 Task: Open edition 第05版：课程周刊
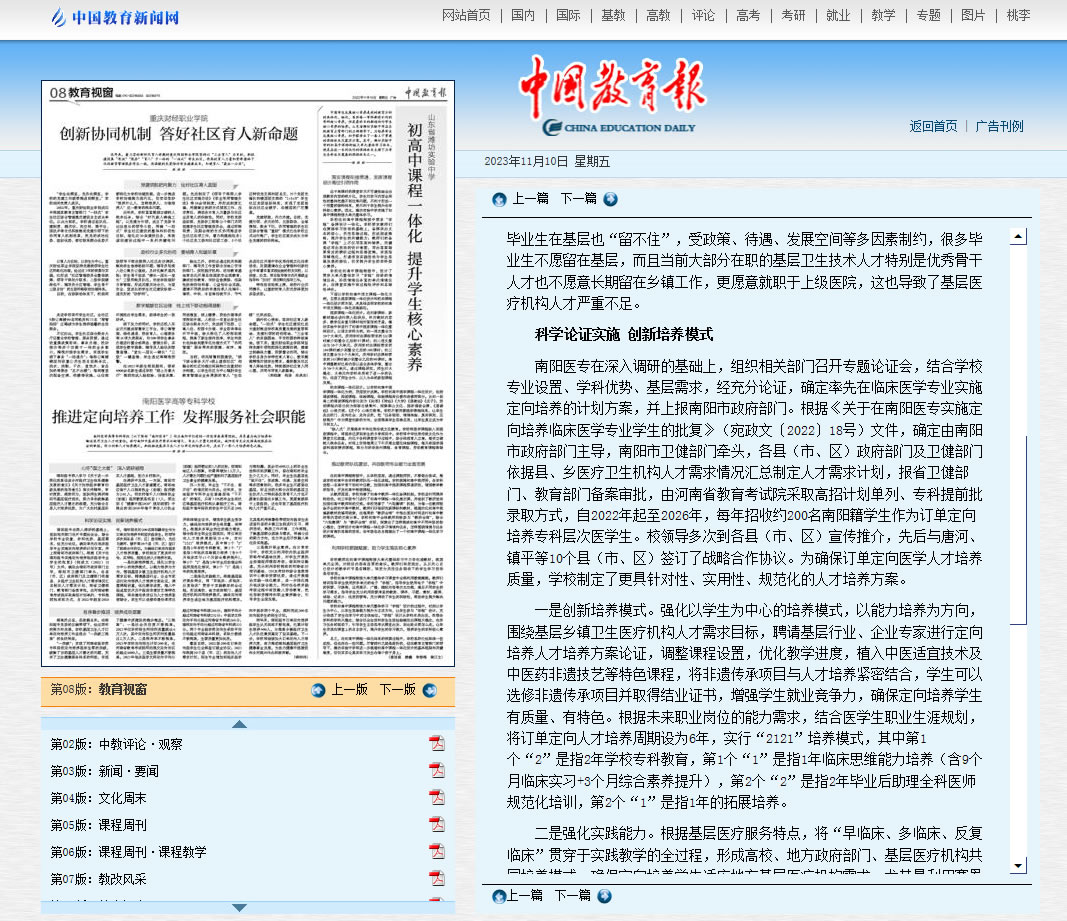coord(99,825)
